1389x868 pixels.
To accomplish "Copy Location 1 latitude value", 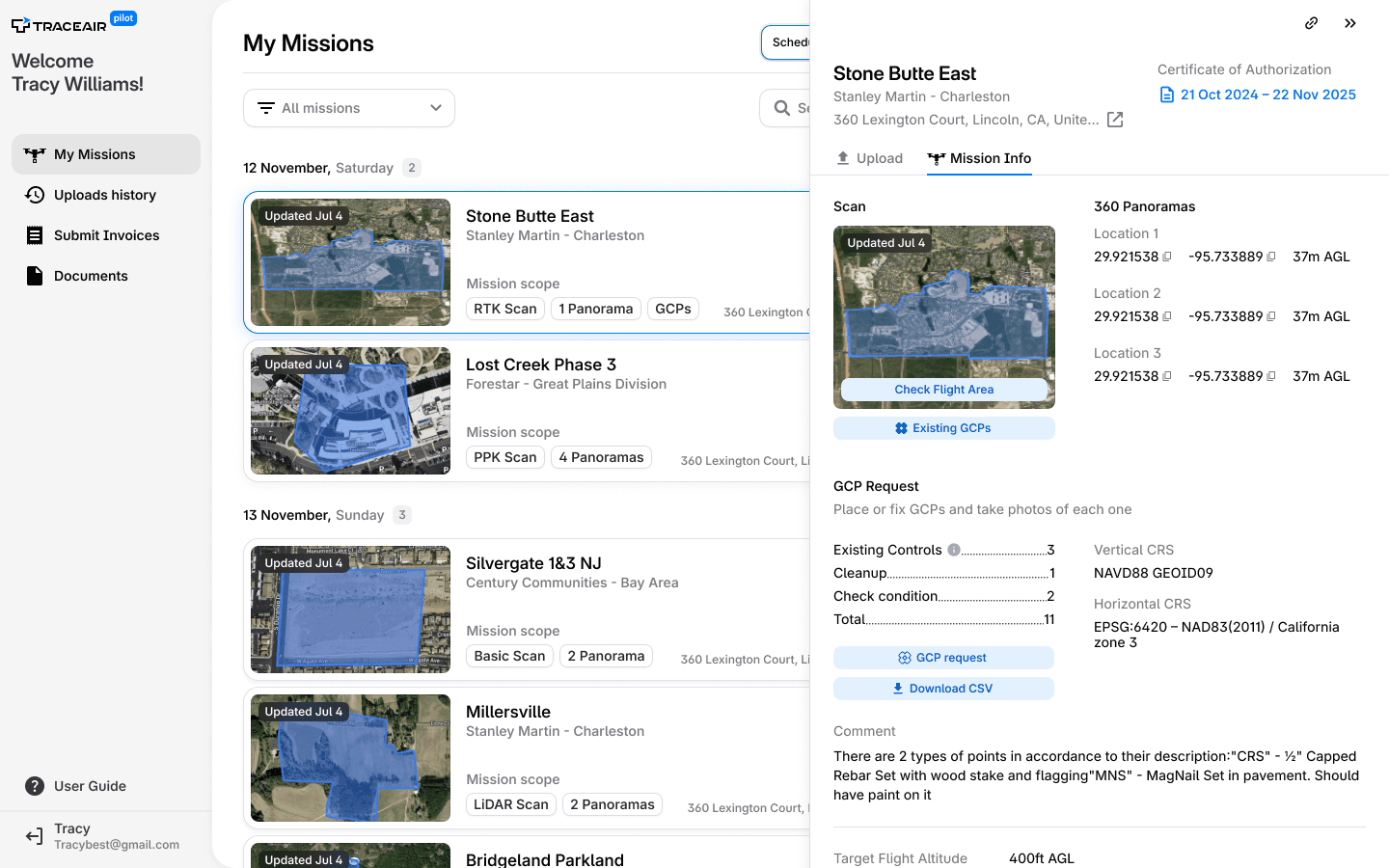I will [x=1167, y=257].
